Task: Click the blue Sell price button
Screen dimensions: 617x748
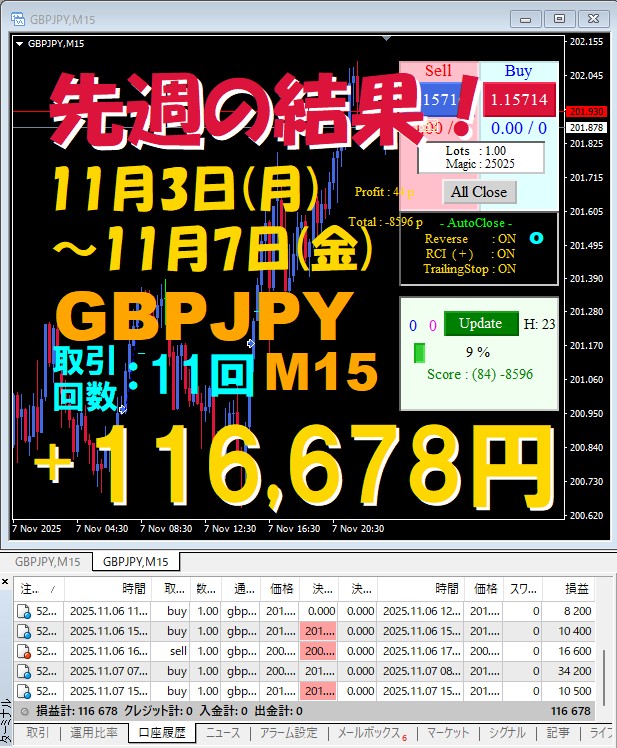Action: point(439,99)
